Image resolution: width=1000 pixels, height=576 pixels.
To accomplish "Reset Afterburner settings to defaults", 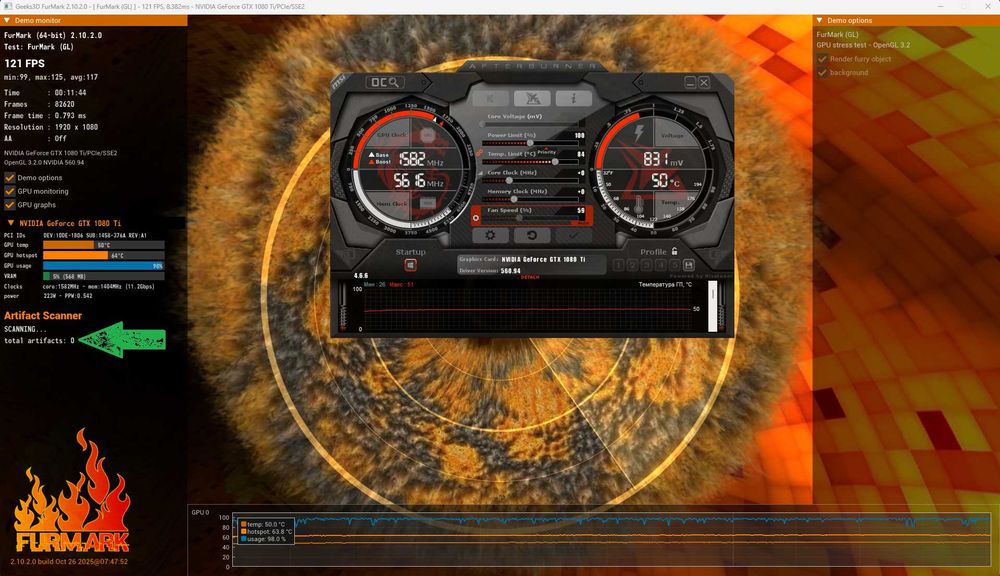I will click(532, 235).
